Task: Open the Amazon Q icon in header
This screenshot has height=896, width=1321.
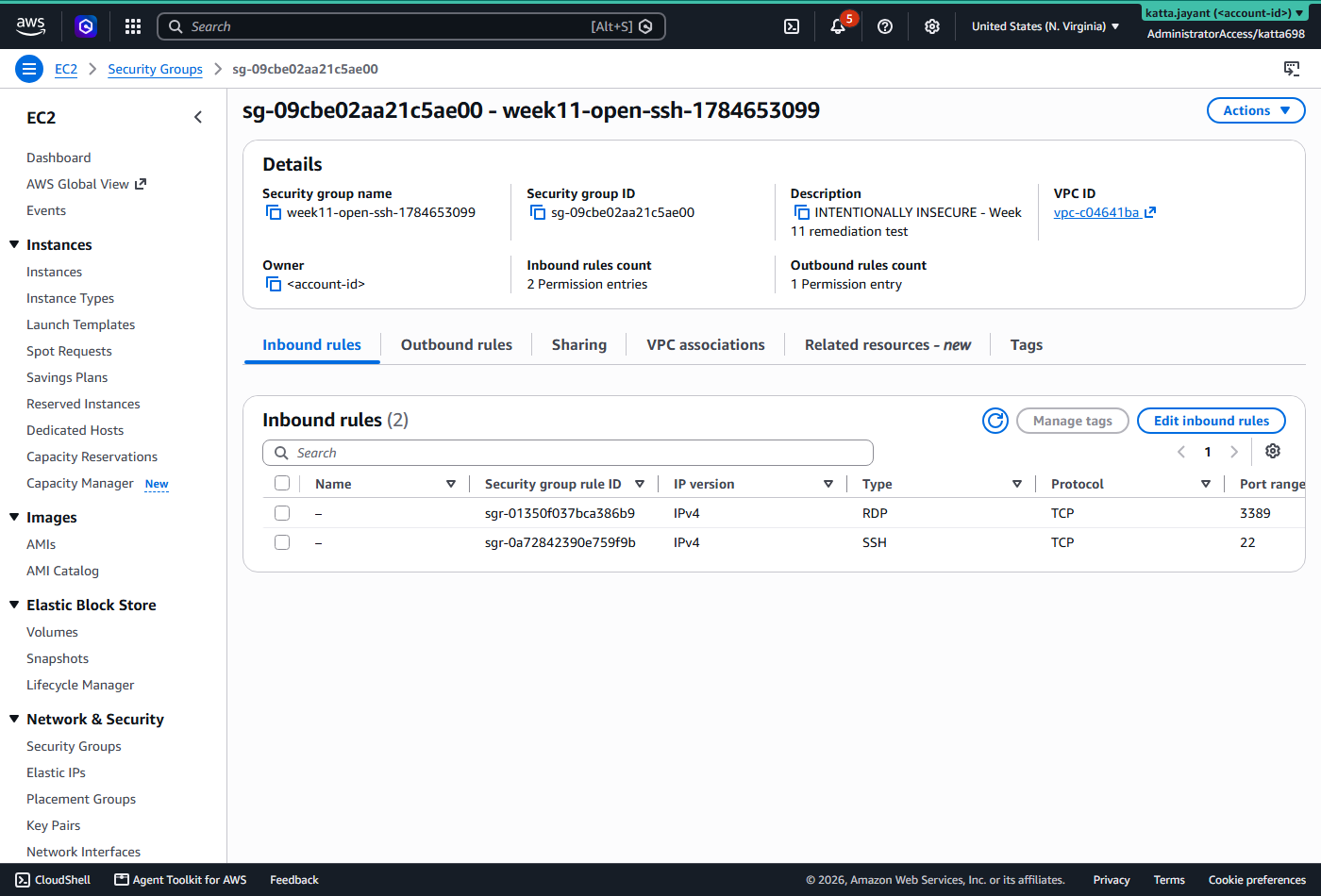Action: [86, 26]
